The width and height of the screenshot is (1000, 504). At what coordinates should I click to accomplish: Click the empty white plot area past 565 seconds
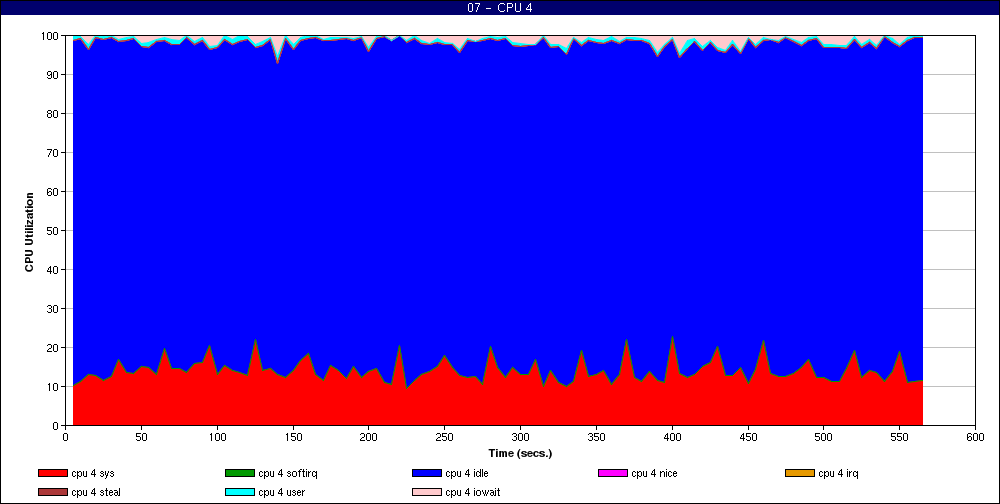click(x=948, y=230)
